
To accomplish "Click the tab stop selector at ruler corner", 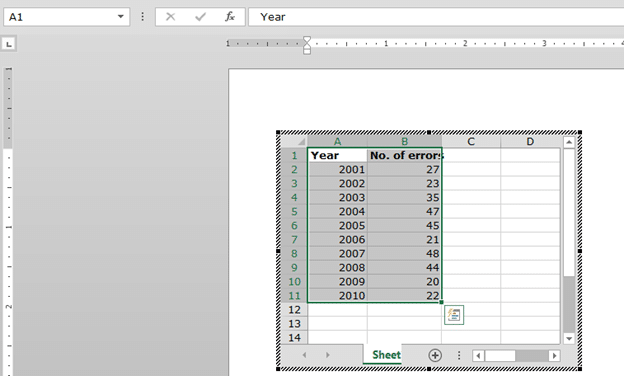I will click(9, 44).
